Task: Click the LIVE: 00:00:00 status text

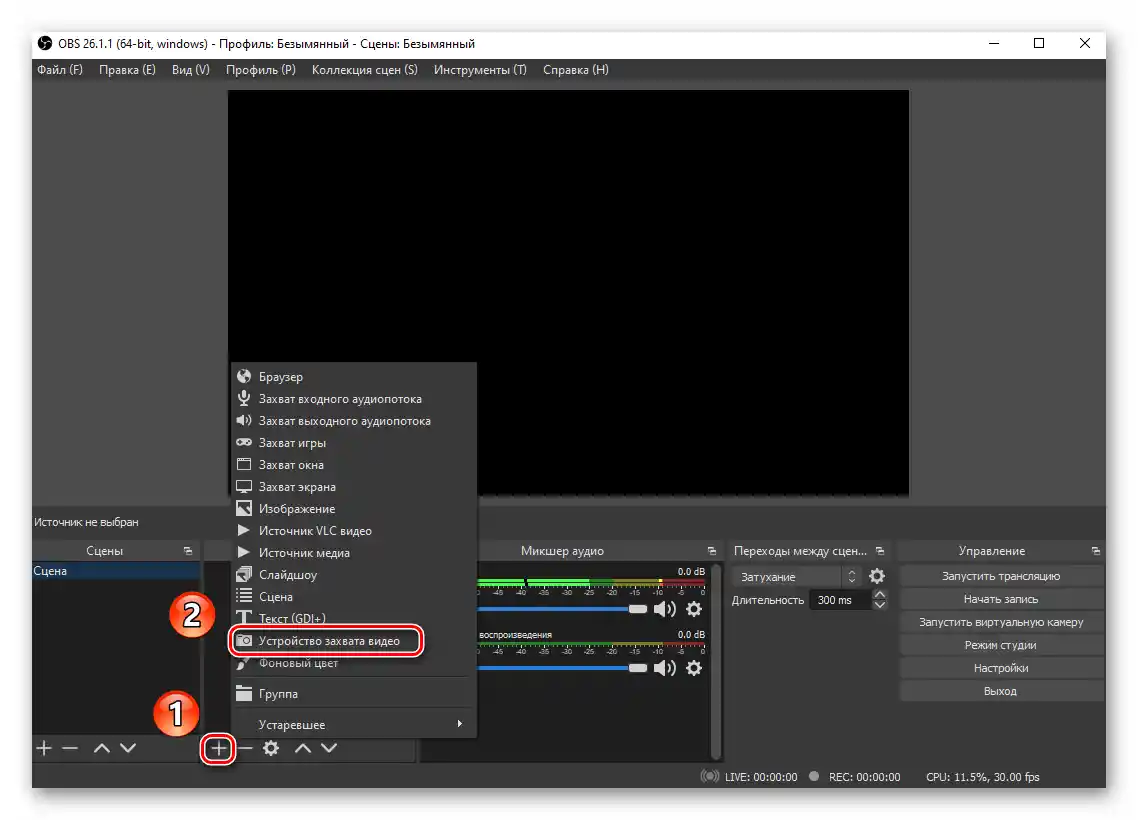Action: (761, 777)
